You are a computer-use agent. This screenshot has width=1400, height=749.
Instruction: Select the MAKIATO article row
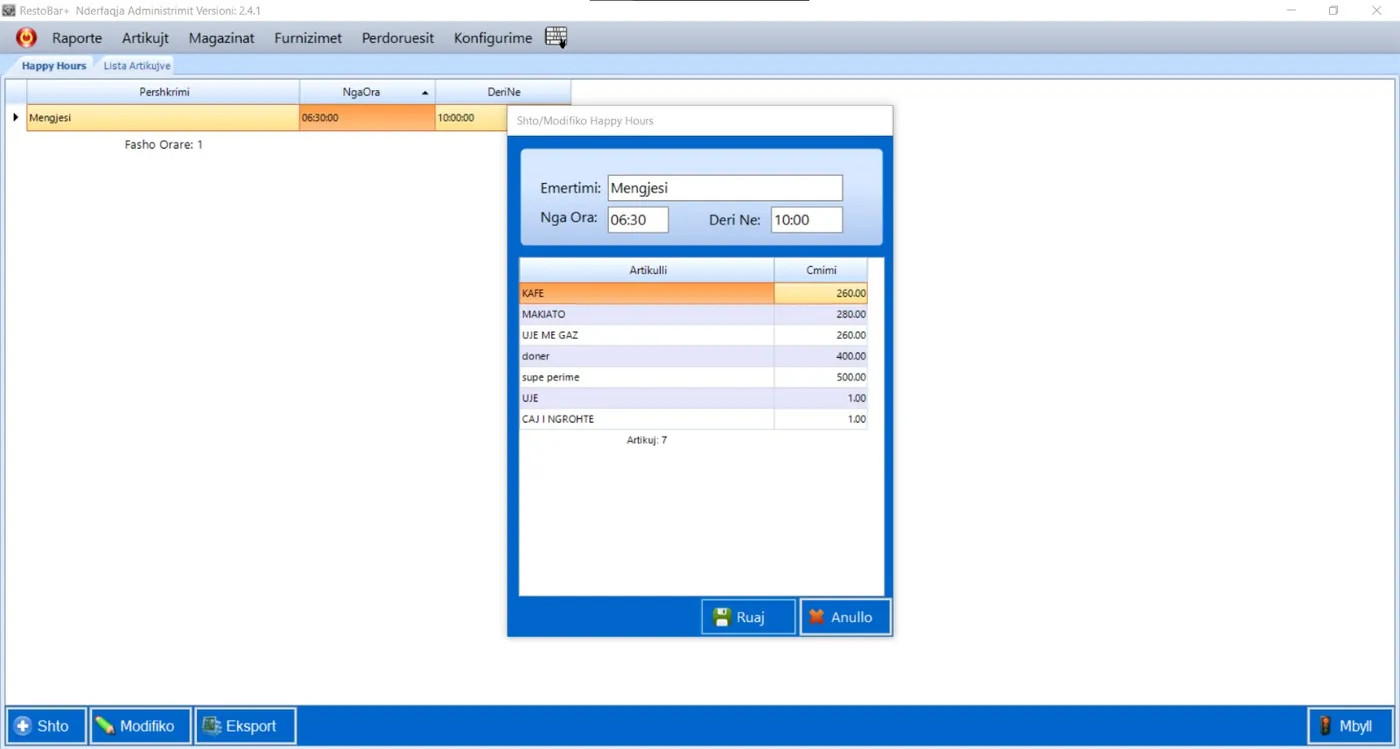(x=693, y=314)
